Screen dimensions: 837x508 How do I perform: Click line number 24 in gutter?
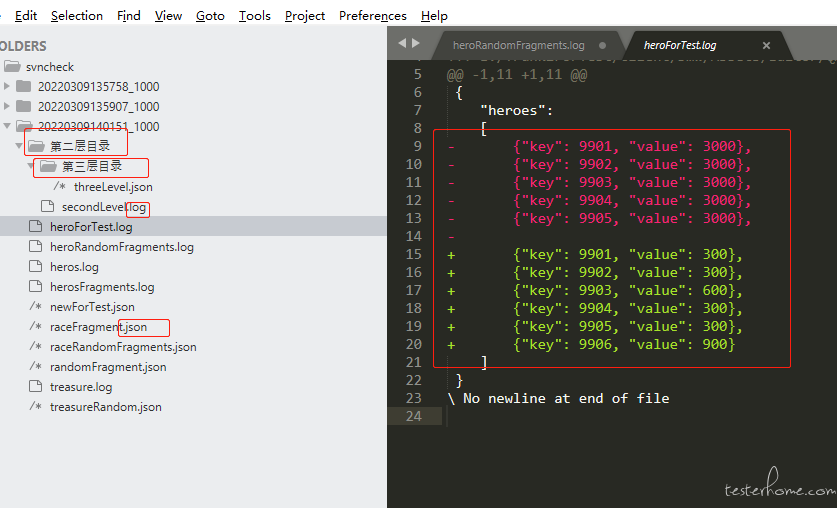click(414, 416)
